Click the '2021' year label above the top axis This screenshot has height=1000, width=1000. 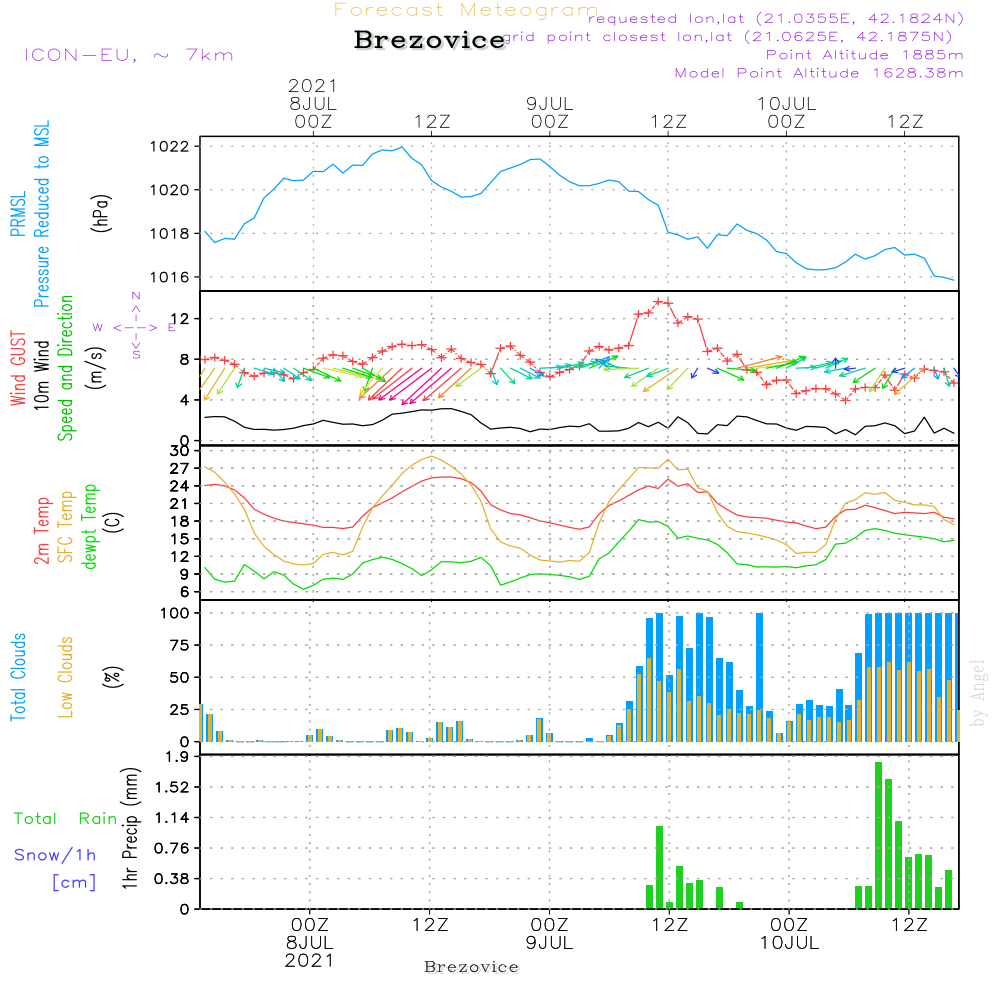(x=312, y=85)
